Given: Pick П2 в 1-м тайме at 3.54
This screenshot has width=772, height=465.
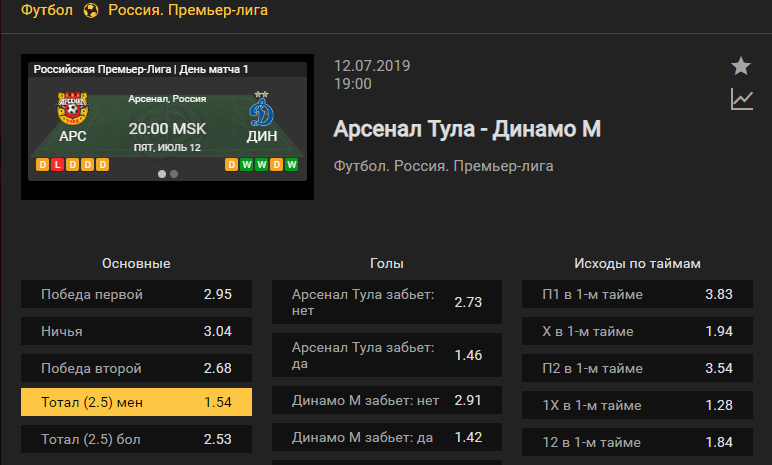Looking at the screenshot, I should pos(638,368).
